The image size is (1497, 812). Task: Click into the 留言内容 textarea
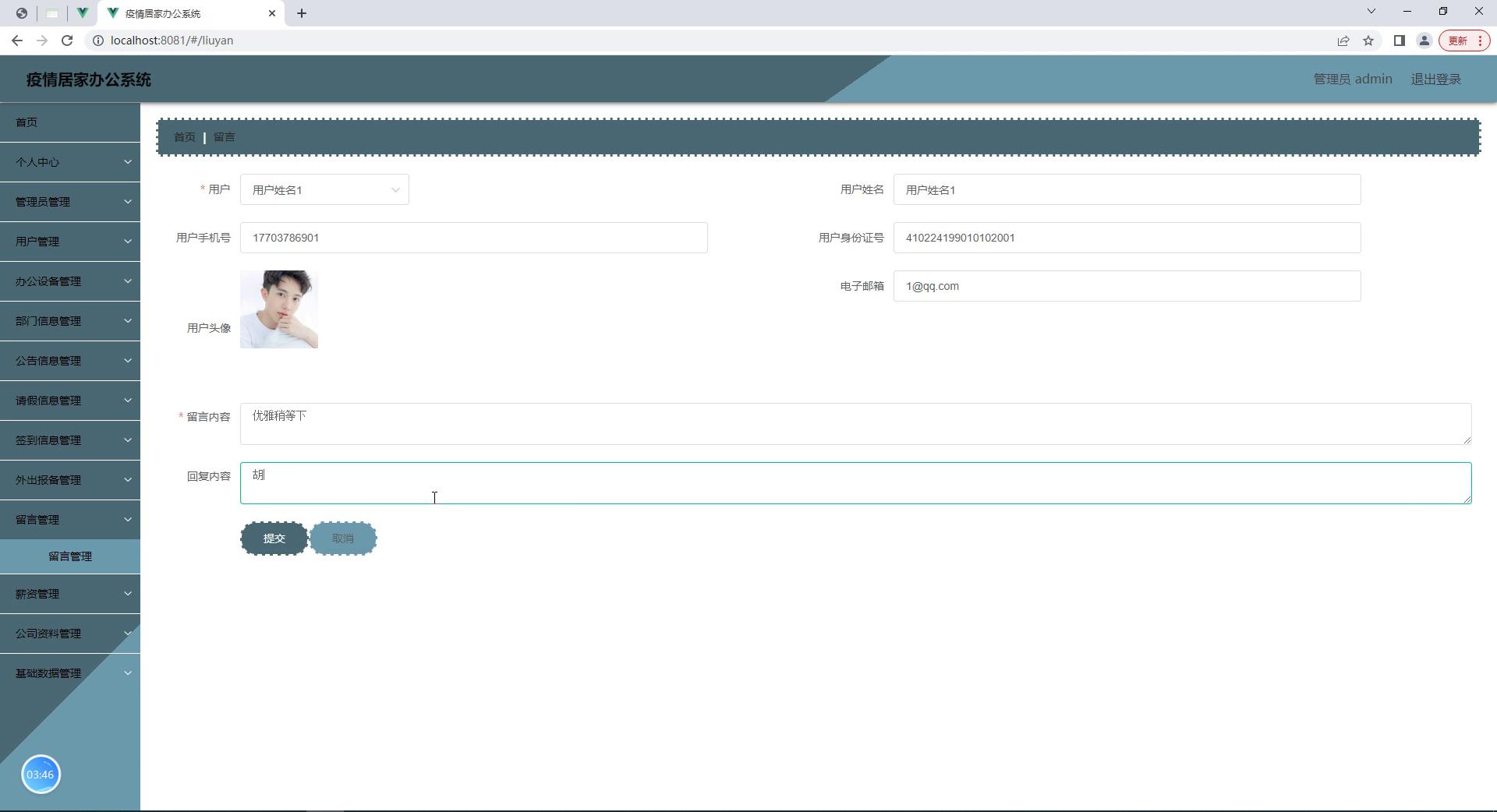(855, 424)
